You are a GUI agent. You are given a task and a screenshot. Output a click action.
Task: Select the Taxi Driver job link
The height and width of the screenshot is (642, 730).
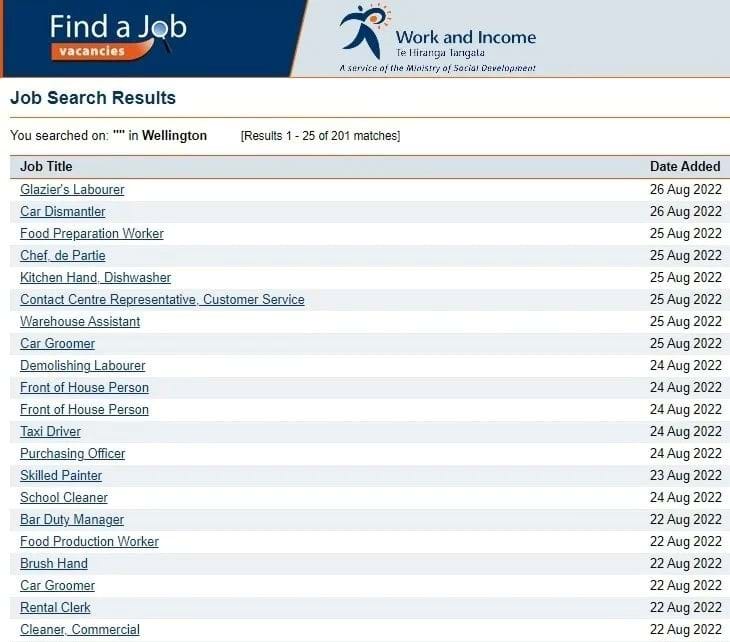50,431
